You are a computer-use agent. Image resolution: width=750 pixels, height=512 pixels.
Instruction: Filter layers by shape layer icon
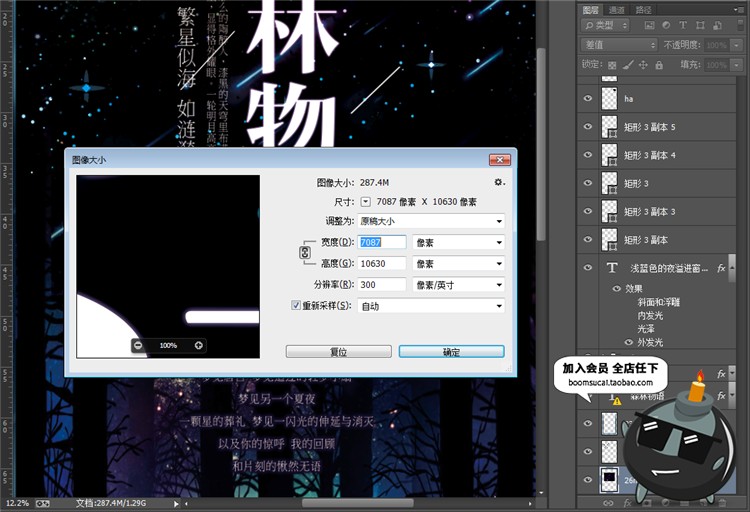click(700, 25)
